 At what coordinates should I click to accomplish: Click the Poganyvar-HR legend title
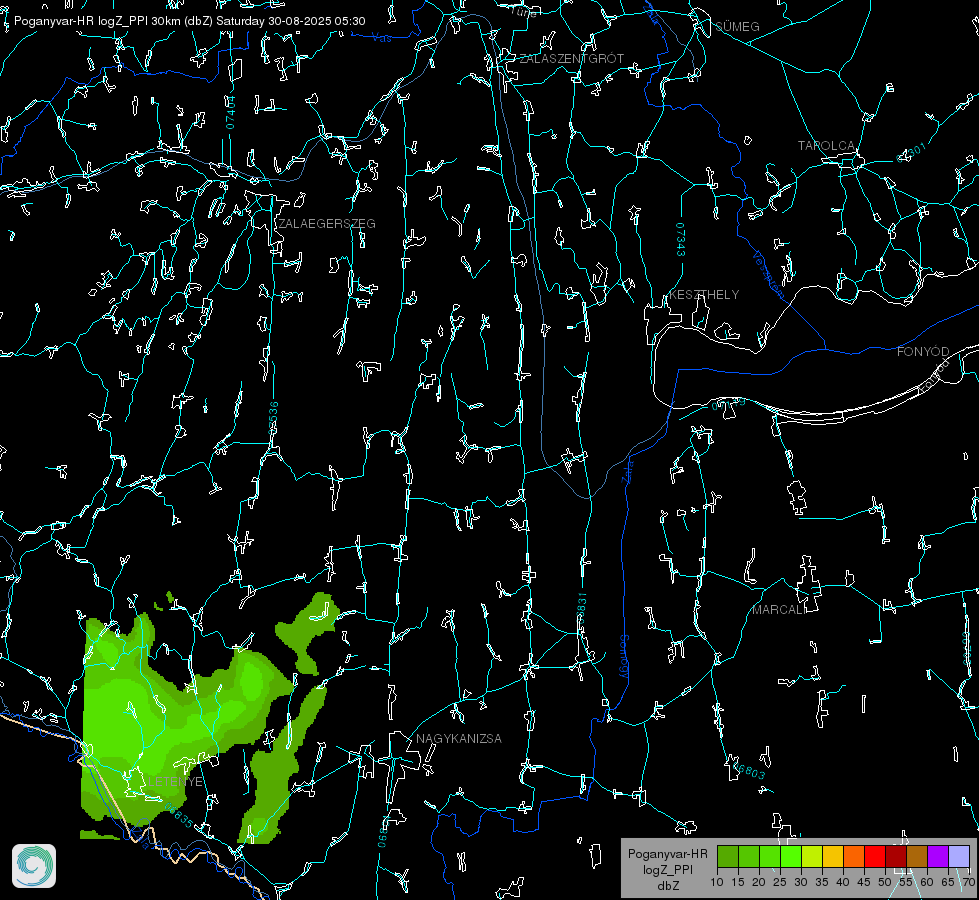point(668,853)
